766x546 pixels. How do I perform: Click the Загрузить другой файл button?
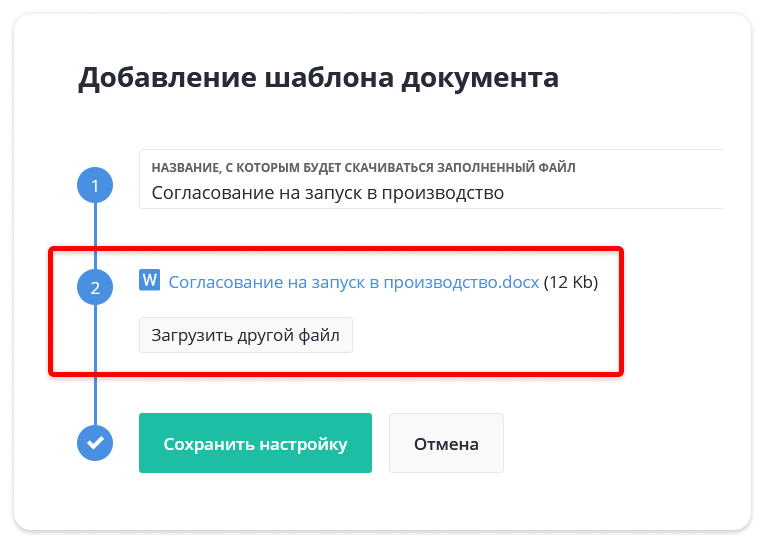point(246,335)
